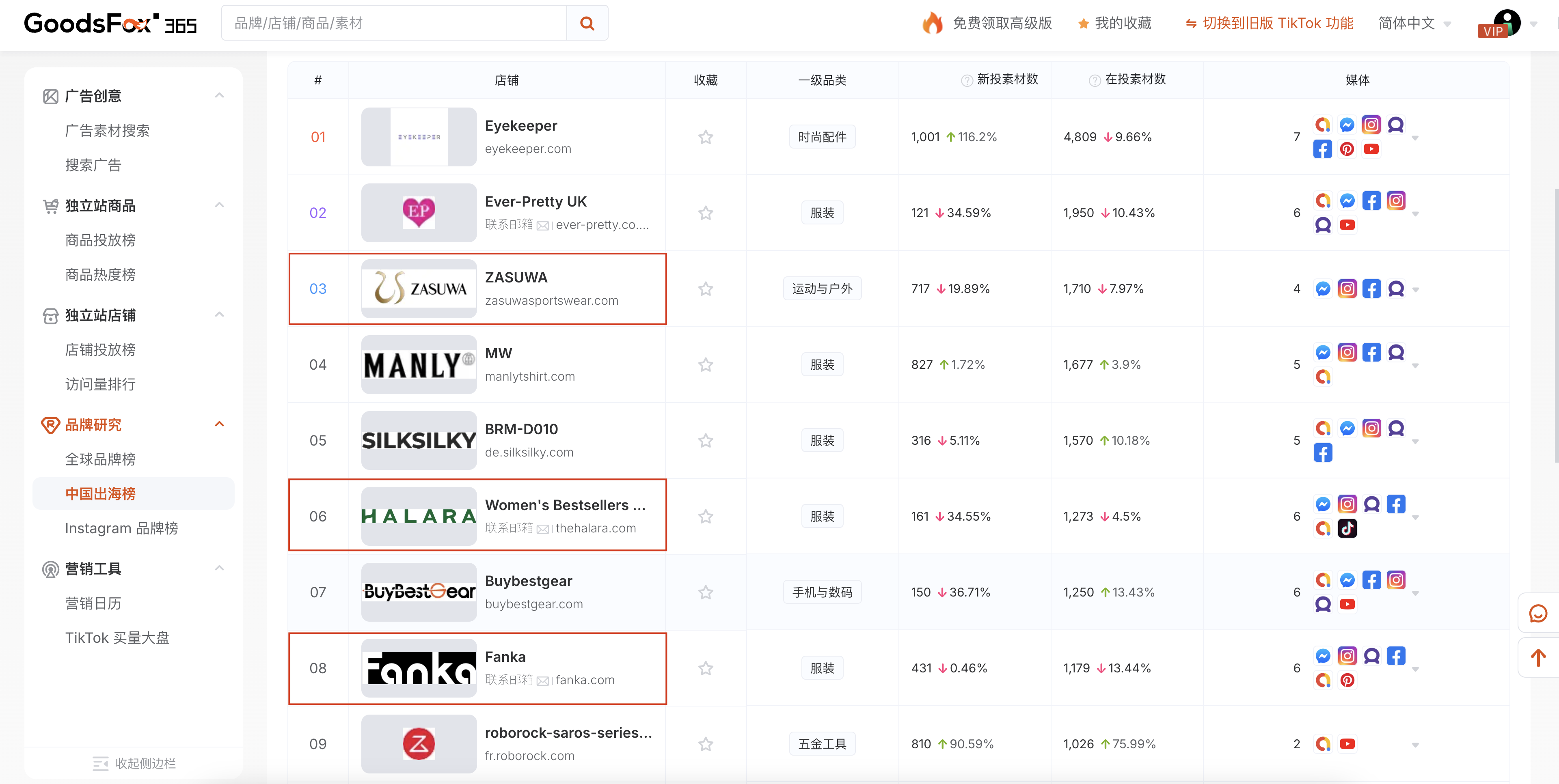Open Instagram 品牌榜 from the sidebar
The width and height of the screenshot is (1559, 784).
click(x=121, y=528)
